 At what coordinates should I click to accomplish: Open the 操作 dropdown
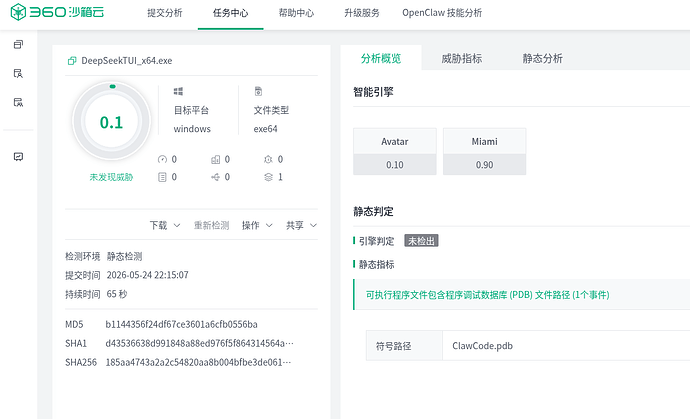(x=257, y=225)
